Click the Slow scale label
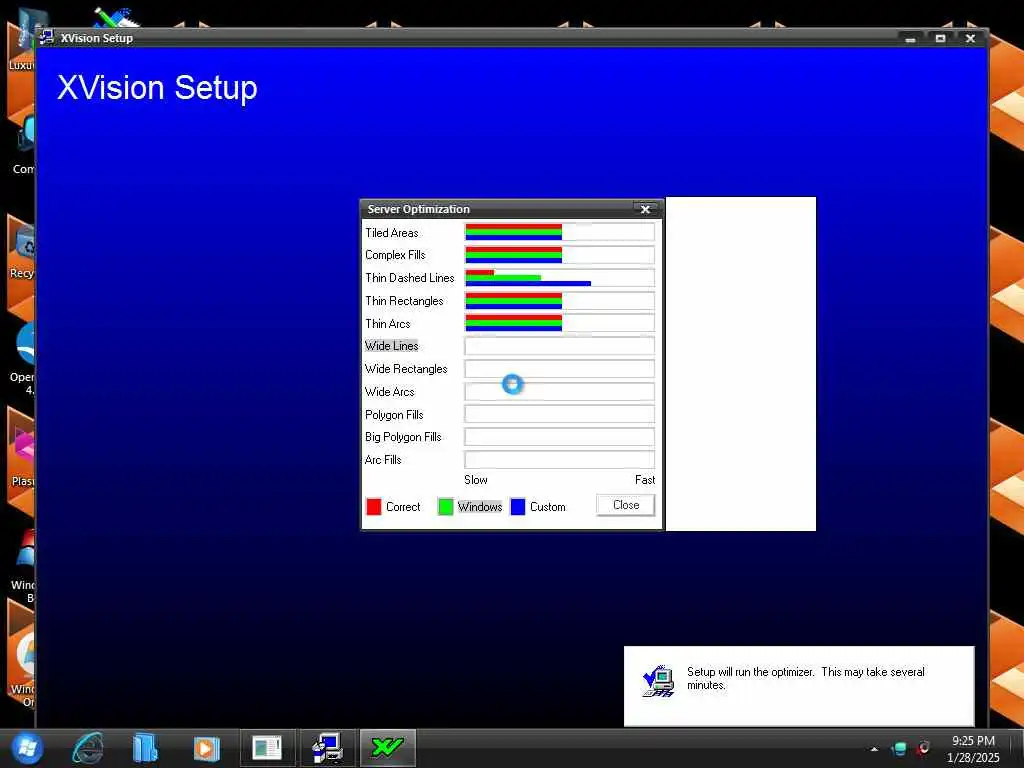Viewport: 1024px width, 768px height. click(475, 479)
